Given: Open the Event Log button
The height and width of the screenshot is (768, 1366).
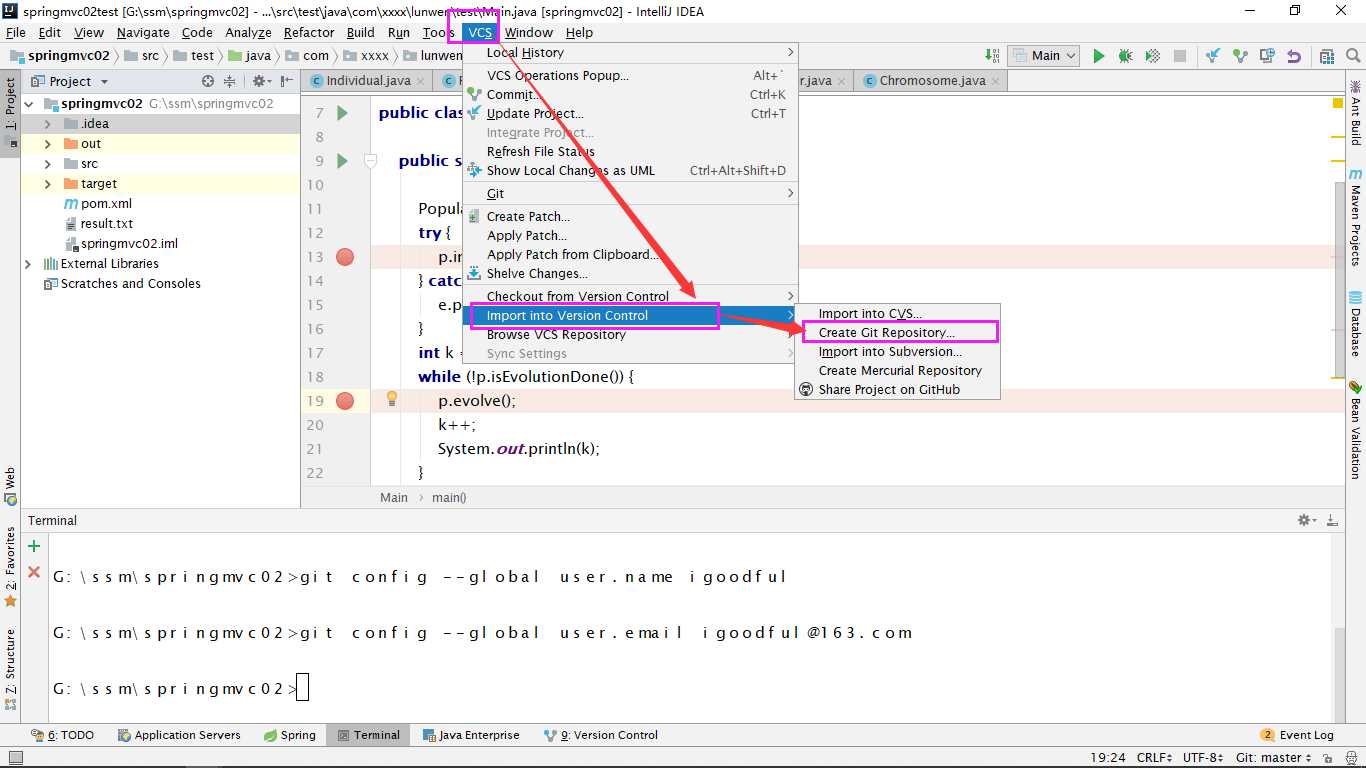Looking at the screenshot, I should (1297, 735).
